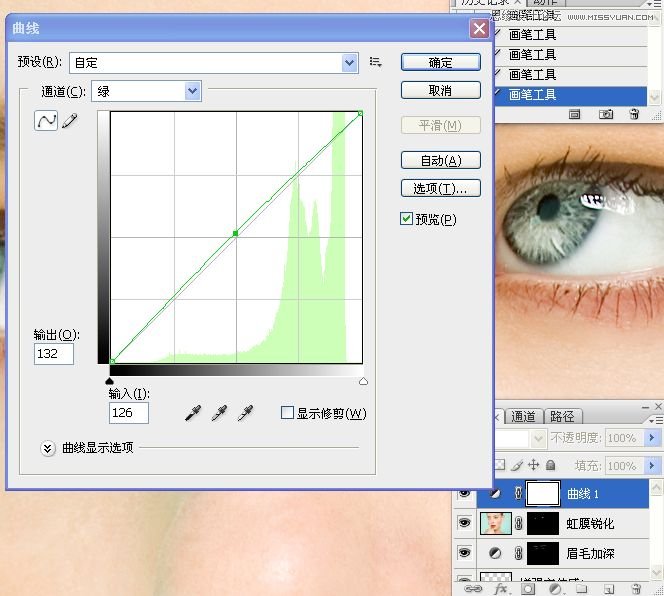
Task: Enable the 显示修剪(W) checkbox
Action: coord(287,413)
